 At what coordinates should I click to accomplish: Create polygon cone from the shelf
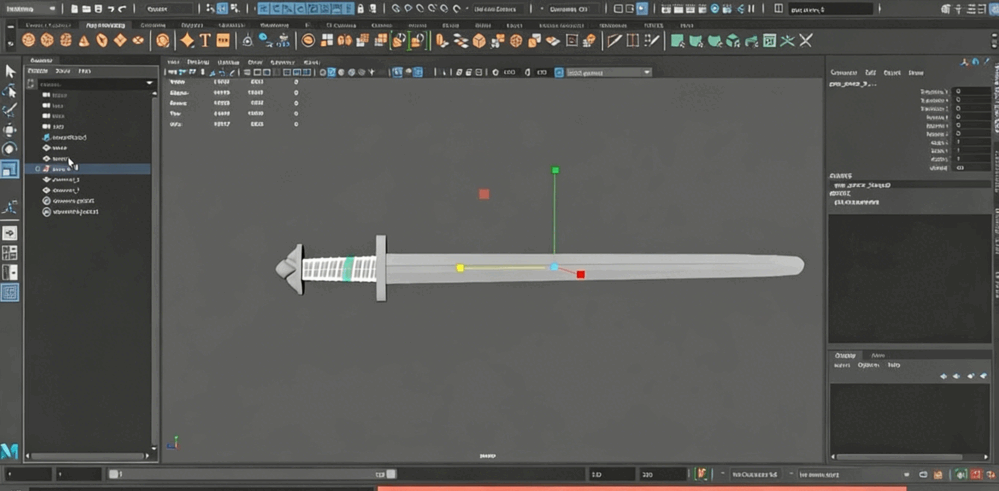click(84, 40)
